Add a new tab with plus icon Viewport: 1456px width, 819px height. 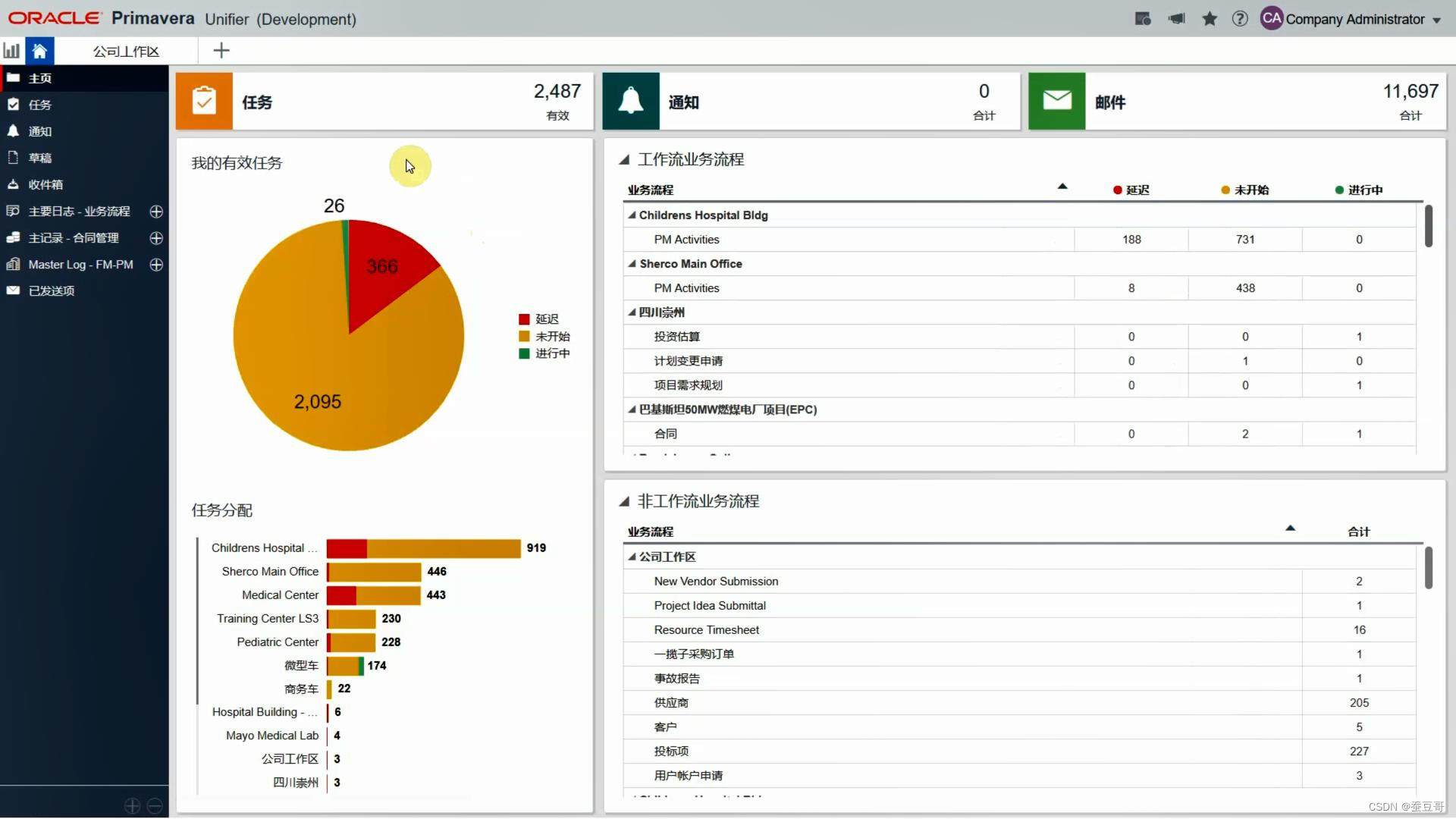click(x=221, y=51)
